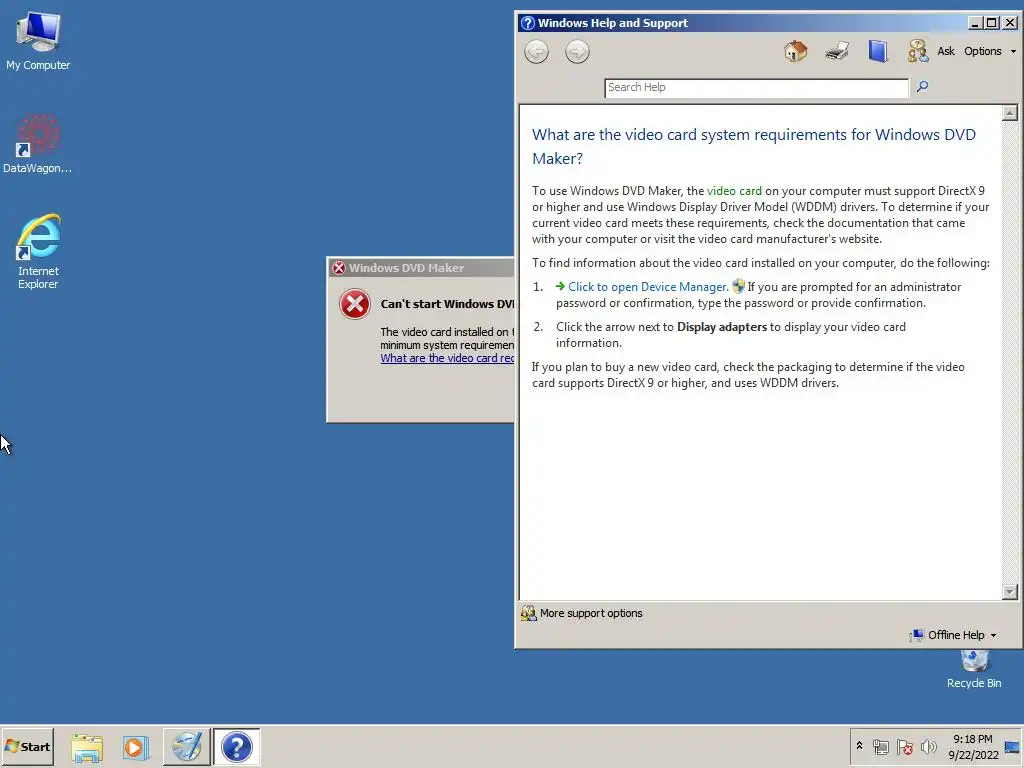This screenshot has height=768, width=1024.
Task: Launch Windows Media Player from taskbar
Action: tap(135, 747)
